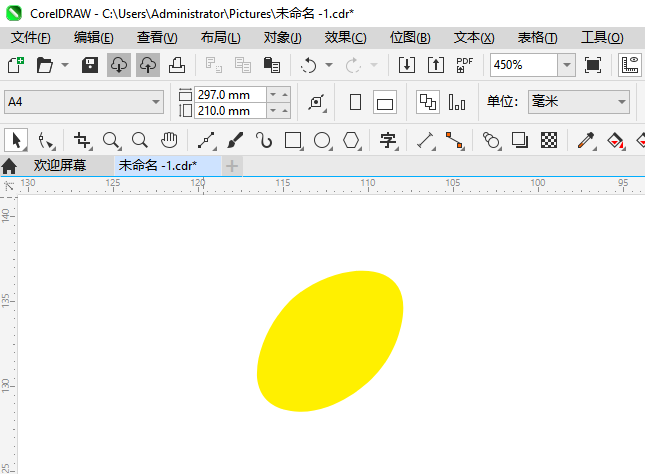Select the Drop Shadow tool
Viewport: 645px width, 474px height.
[520, 140]
